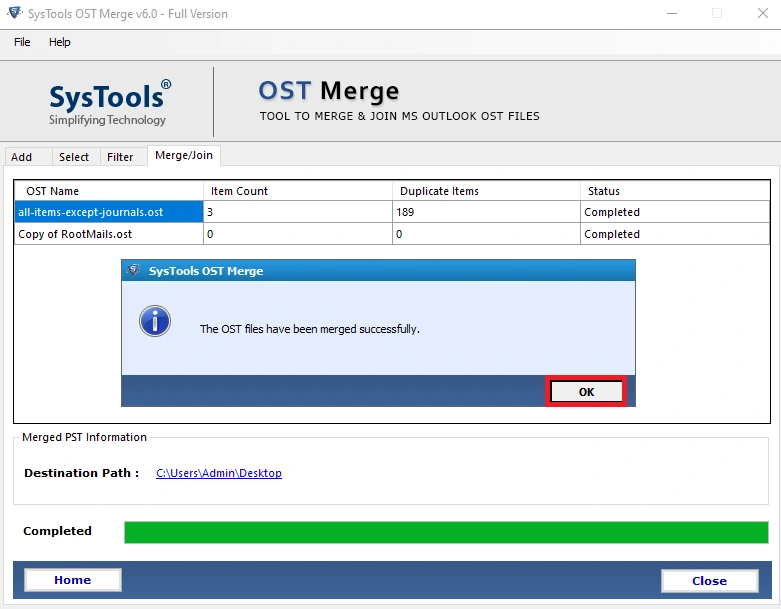Image resolution: width=781 pixels, height=609 pixels.
Task: Click the Destination Path label
Action: click(81, 473)
